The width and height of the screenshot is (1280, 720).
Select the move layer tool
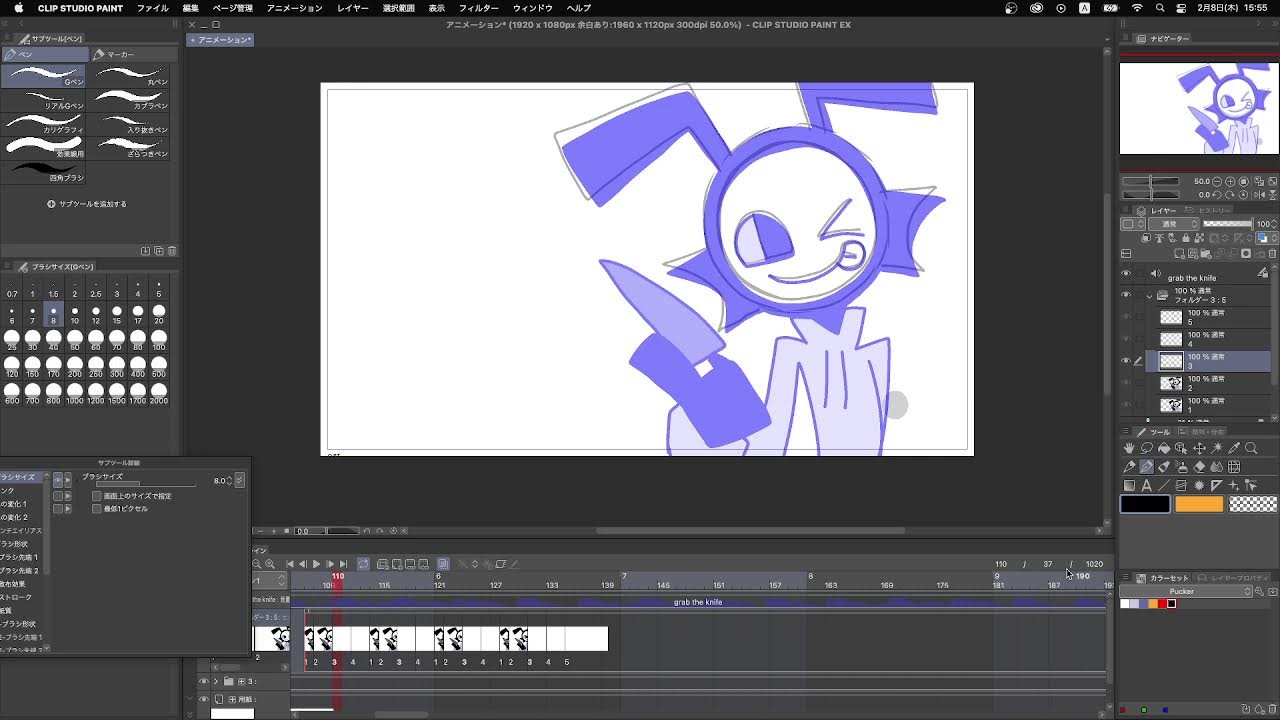point(1199,448)
